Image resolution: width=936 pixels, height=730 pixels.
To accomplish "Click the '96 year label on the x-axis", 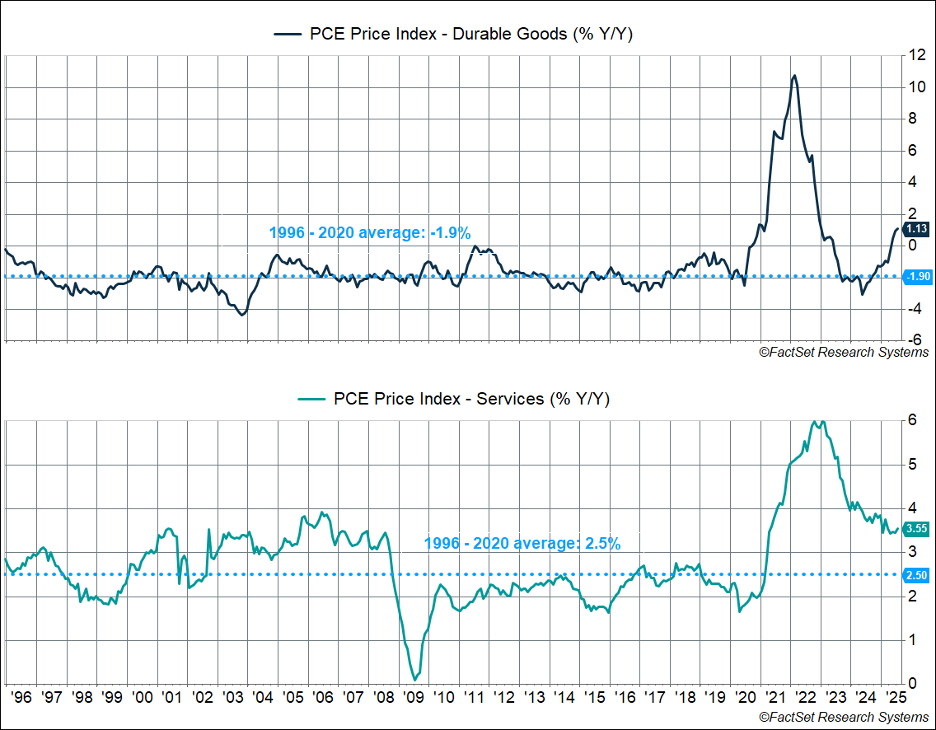I will (20, 697).
